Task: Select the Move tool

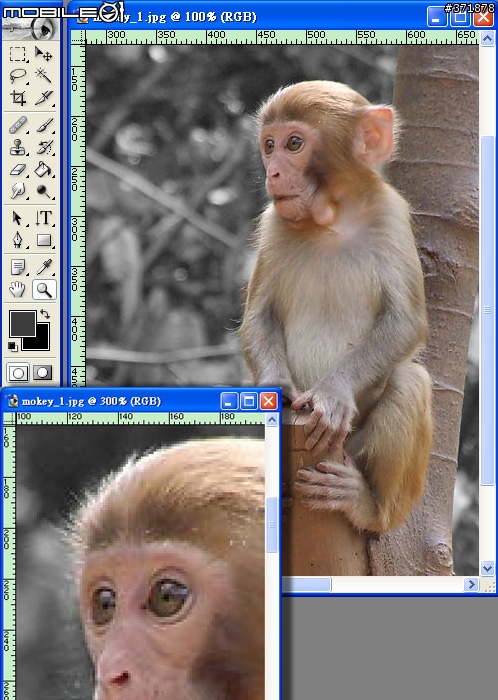Action: point(44,54)
